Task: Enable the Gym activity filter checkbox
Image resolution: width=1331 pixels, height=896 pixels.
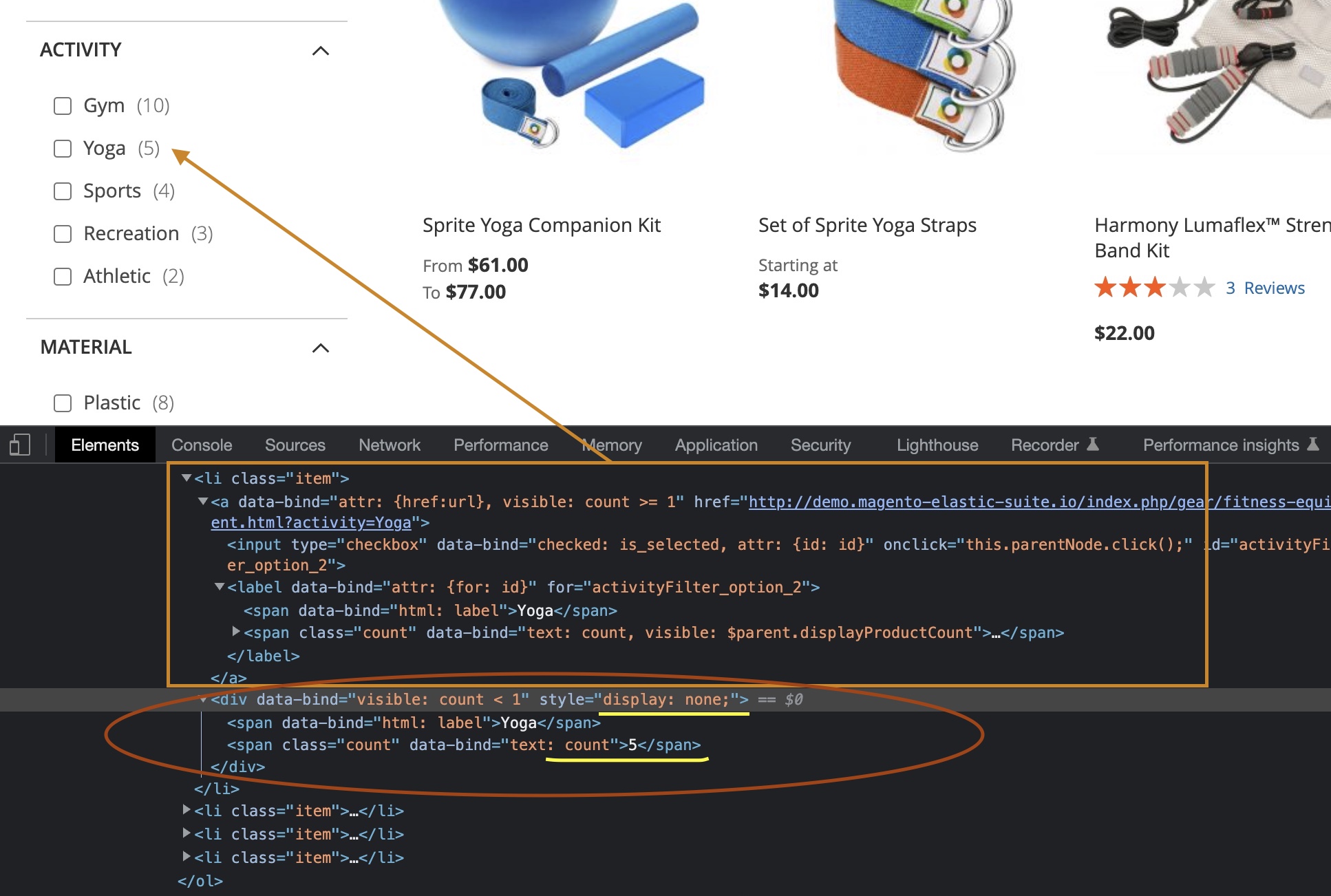Action: point(63,106)
